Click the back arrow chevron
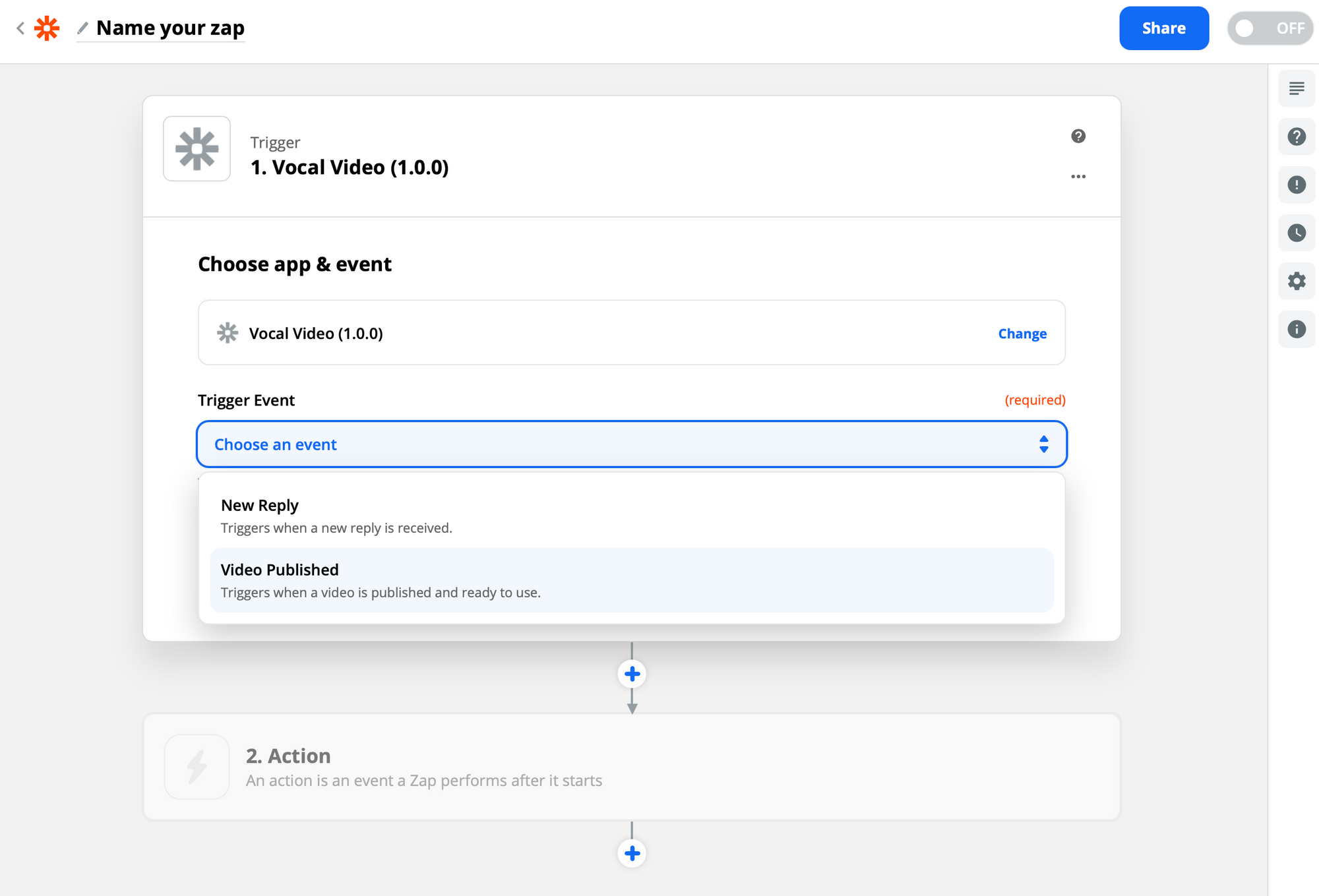 [x=20, y=28]
